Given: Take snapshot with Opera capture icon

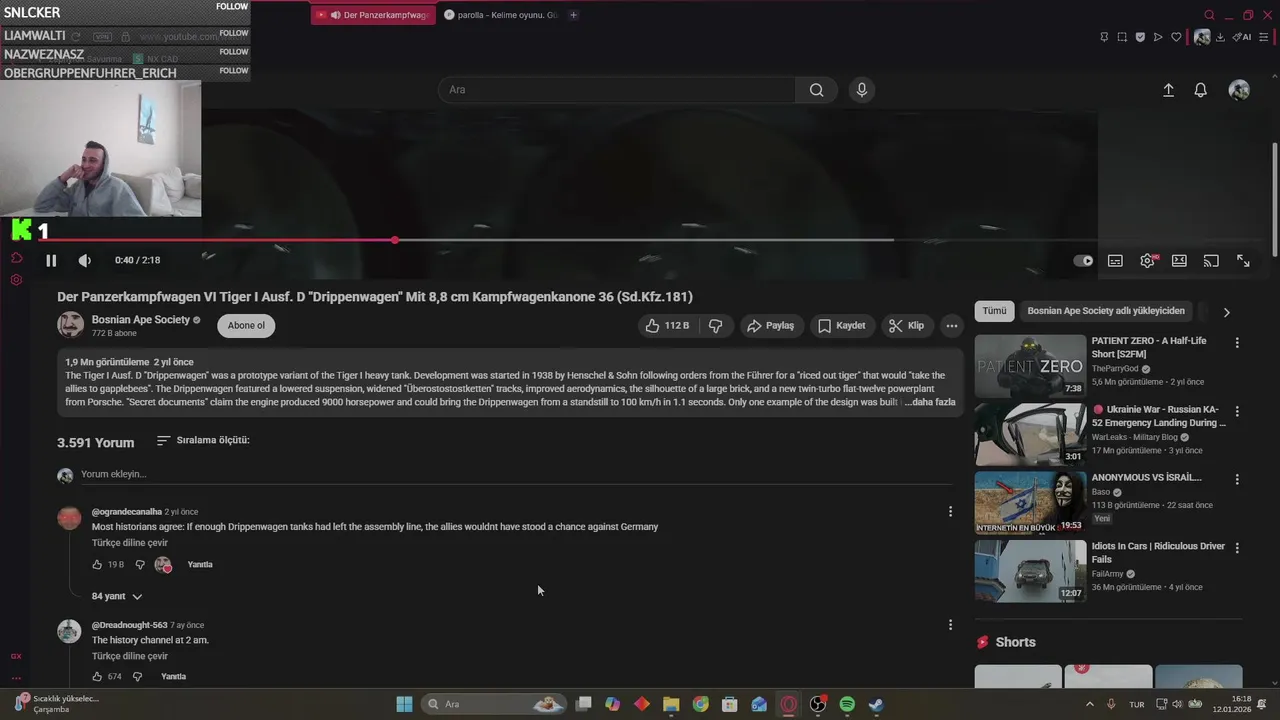Looking at the screenshot, I should click(x=1122, y=37).
